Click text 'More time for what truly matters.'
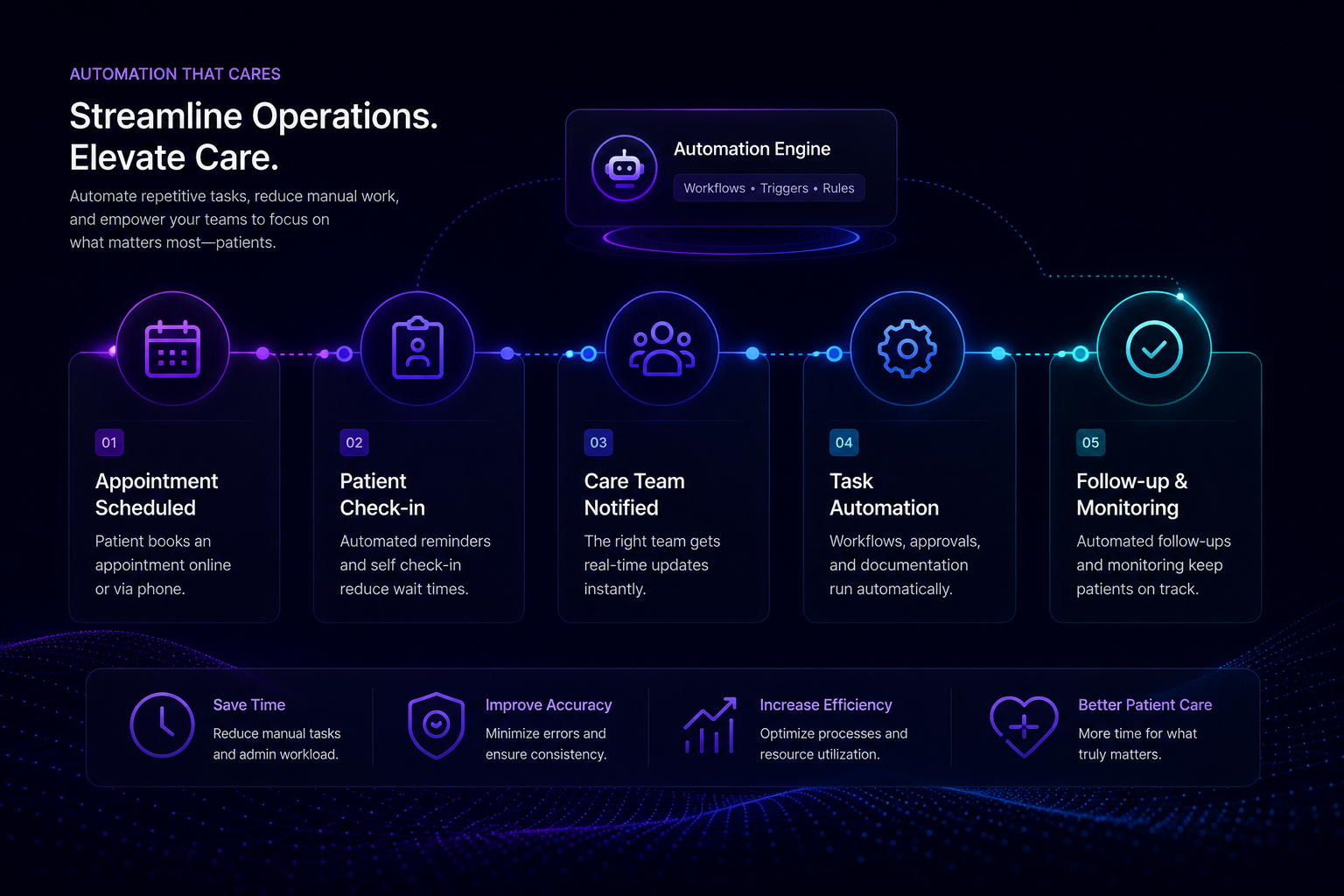The width and height of the screenshot is (1344, 896). pyautogui.click(x=1137, y=744)
